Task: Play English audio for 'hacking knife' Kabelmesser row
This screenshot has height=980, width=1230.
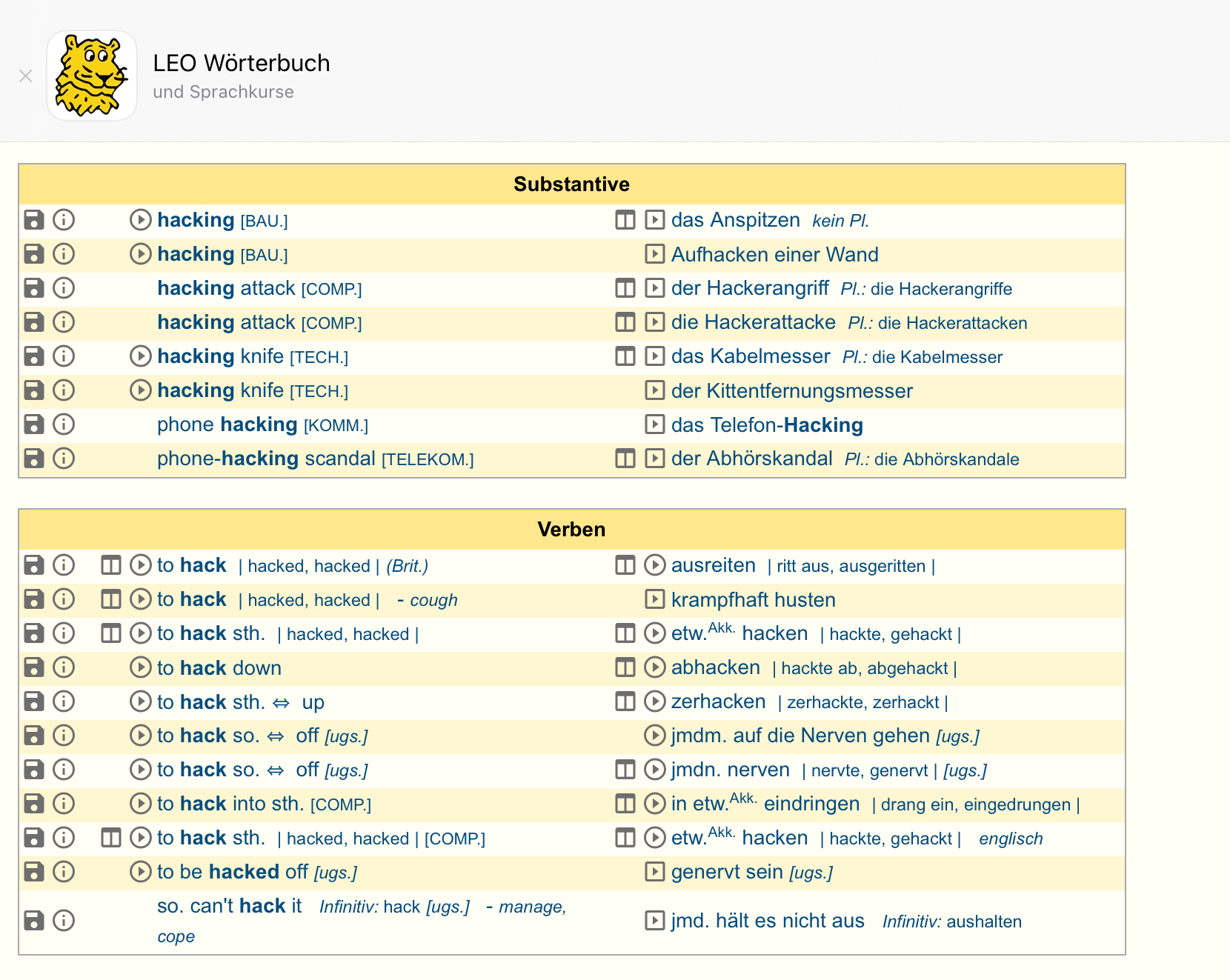Action: [x=140, y=356]
